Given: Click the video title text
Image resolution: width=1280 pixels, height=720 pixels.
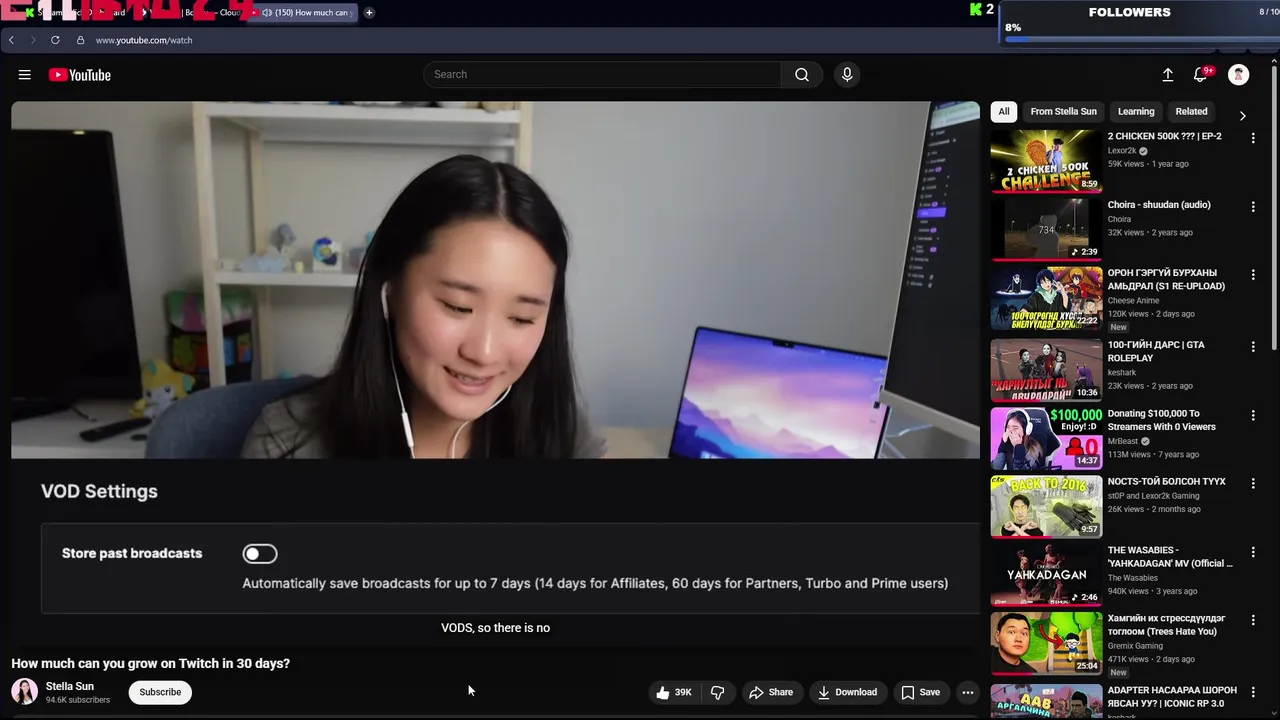Looking at the screenshot, I should point(150,664).
